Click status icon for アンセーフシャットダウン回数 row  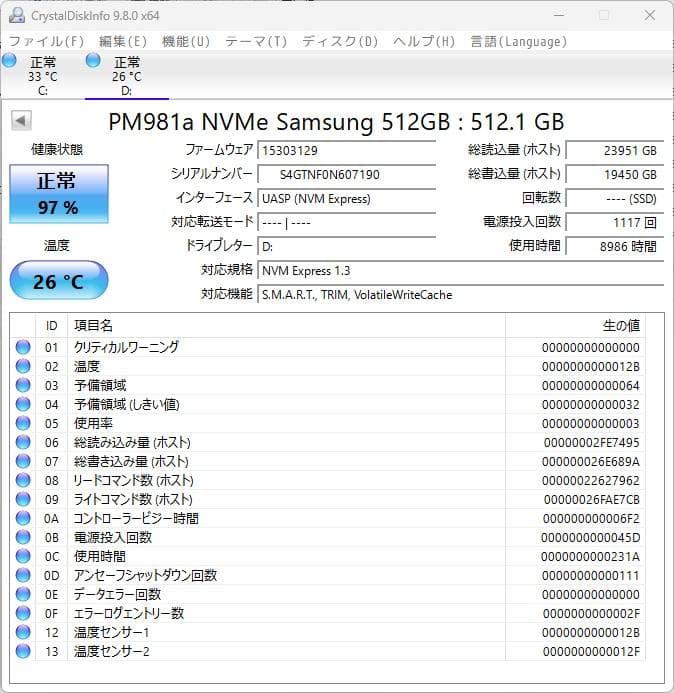pyautogui.click(x=23, y=575)
